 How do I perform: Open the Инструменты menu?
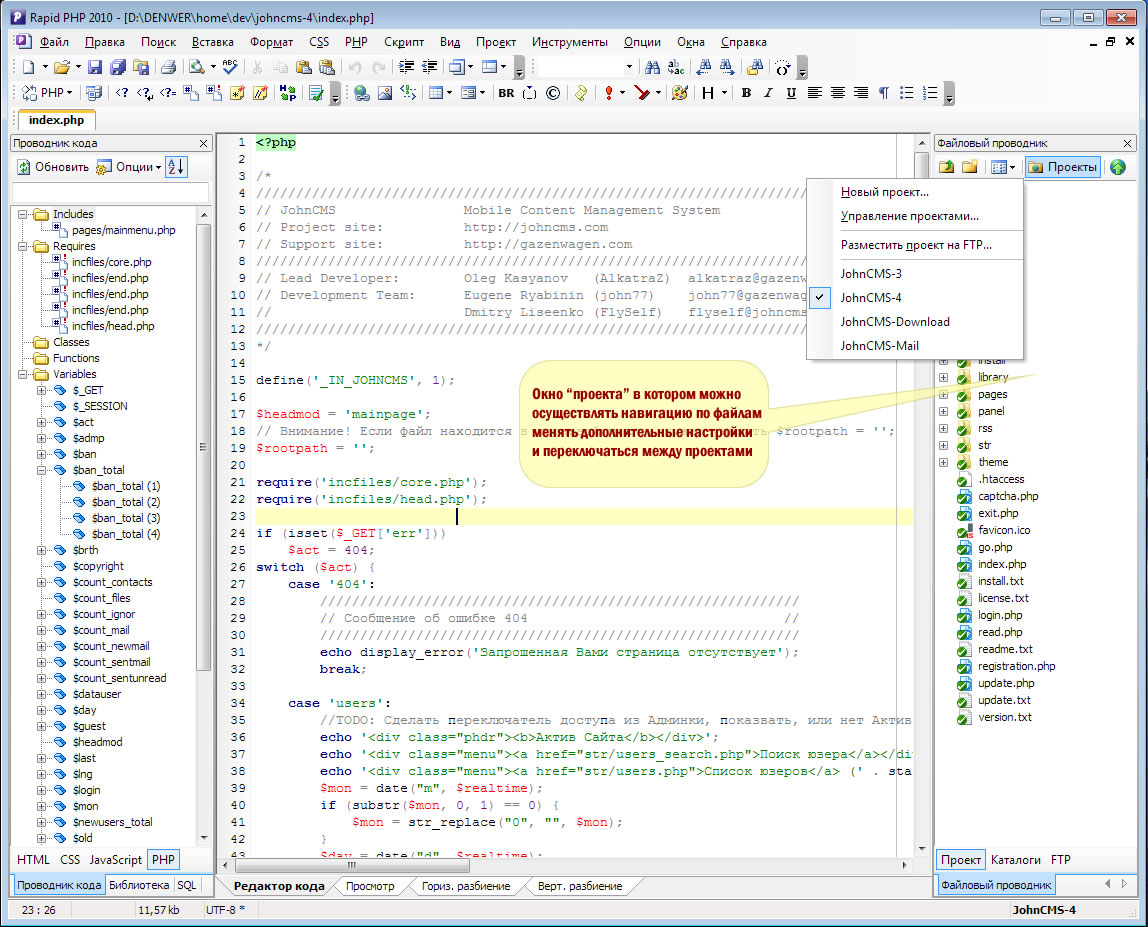[x=569, y=42]
